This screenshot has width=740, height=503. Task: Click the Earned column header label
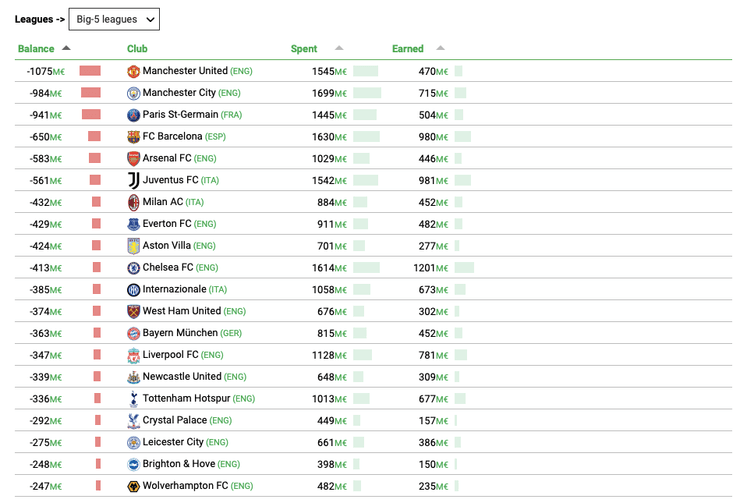(x=407, y=49)
